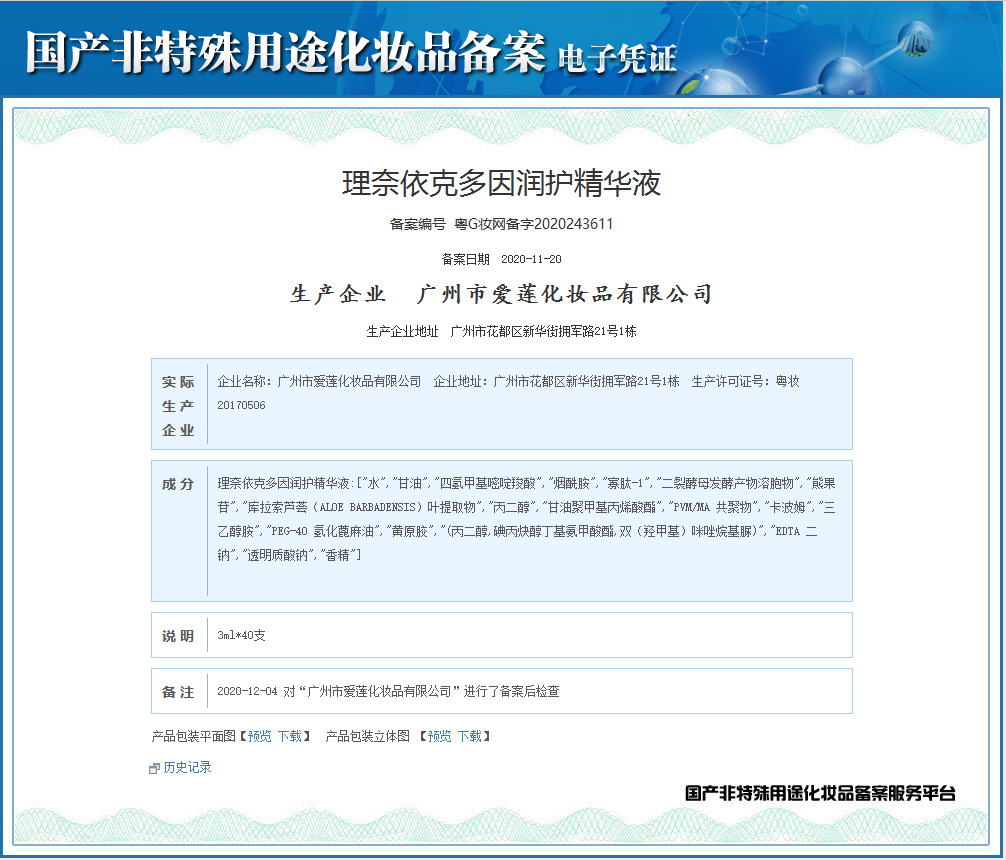The image size is (1006, 860).
Task: Click the 下载 link for 产品包装平面图
Action: (290, 736)
